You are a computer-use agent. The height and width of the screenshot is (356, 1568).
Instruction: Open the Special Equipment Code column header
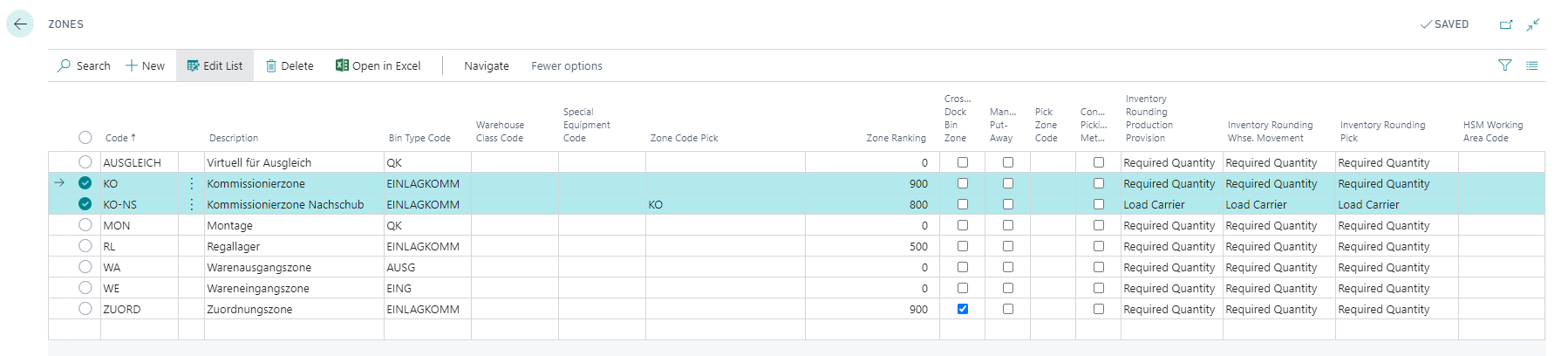point(586,125)
